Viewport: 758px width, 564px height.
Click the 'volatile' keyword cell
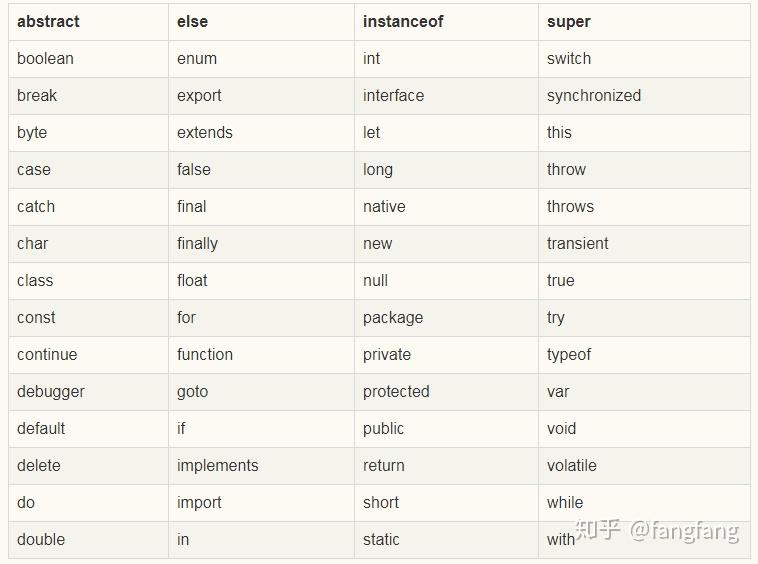pos(572,465)
